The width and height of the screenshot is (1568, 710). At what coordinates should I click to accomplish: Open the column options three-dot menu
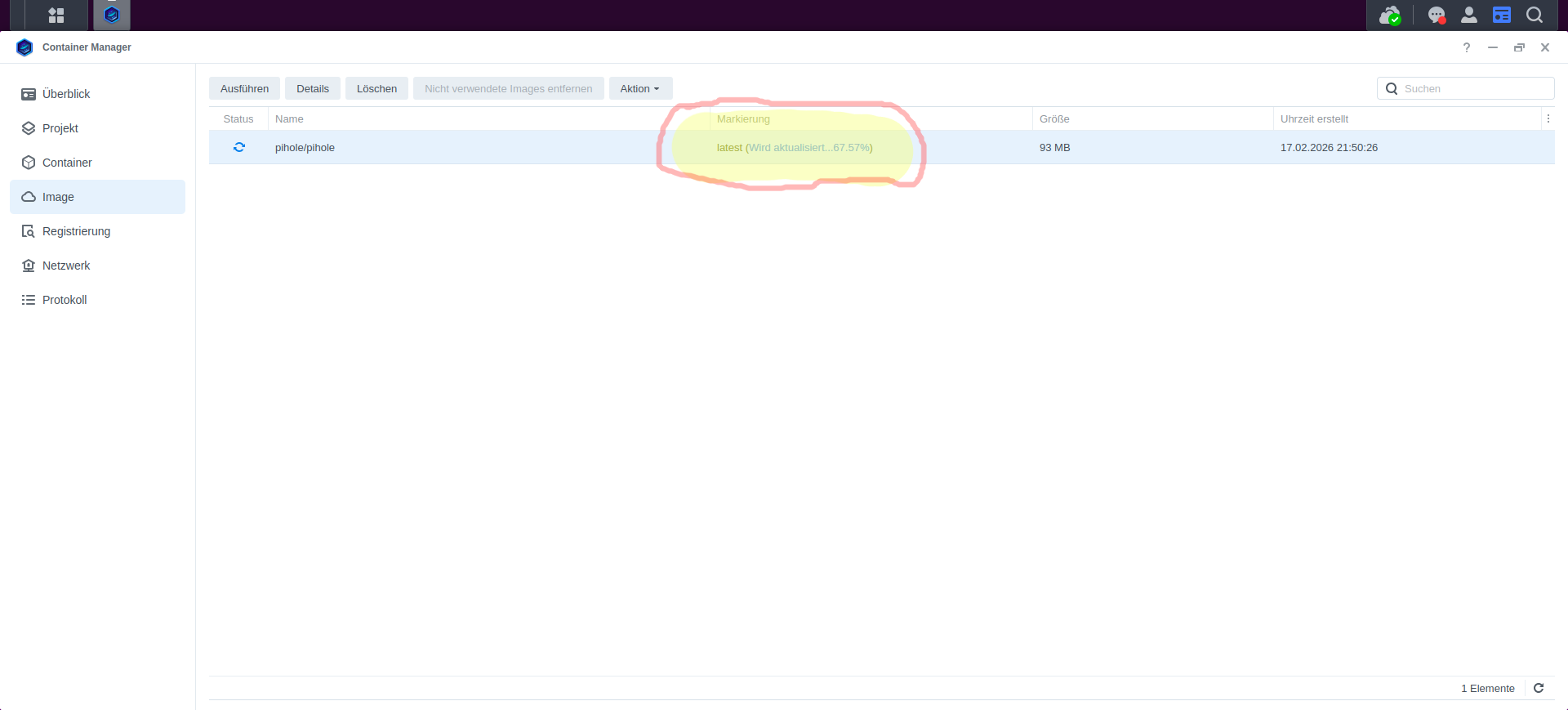click(1548, 118)
